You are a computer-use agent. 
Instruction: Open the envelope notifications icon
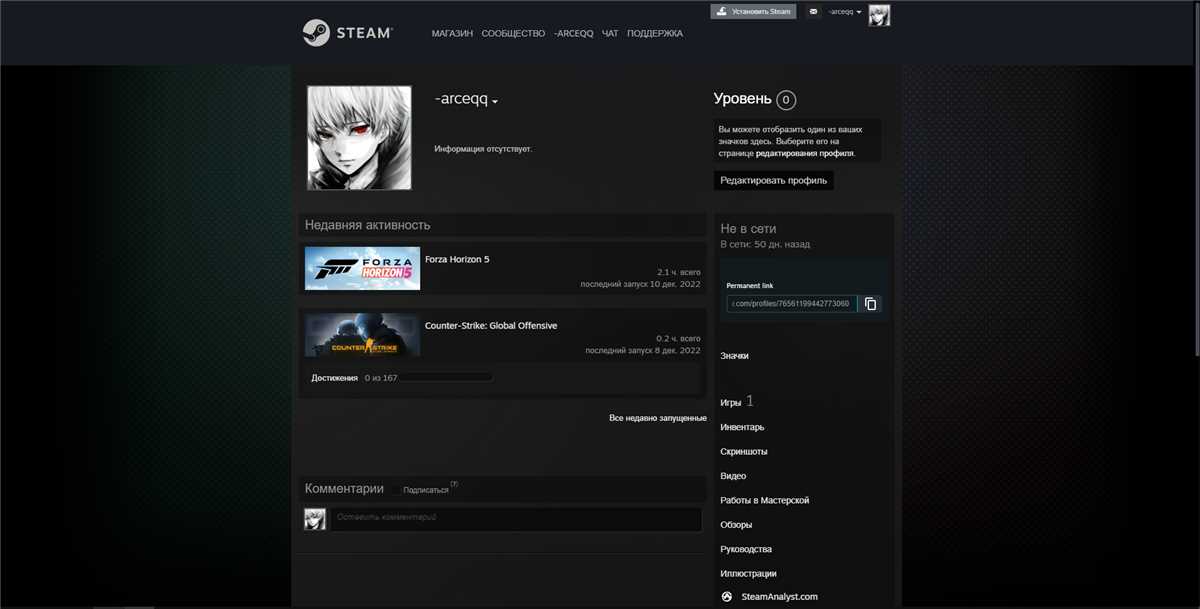point(813,12)
